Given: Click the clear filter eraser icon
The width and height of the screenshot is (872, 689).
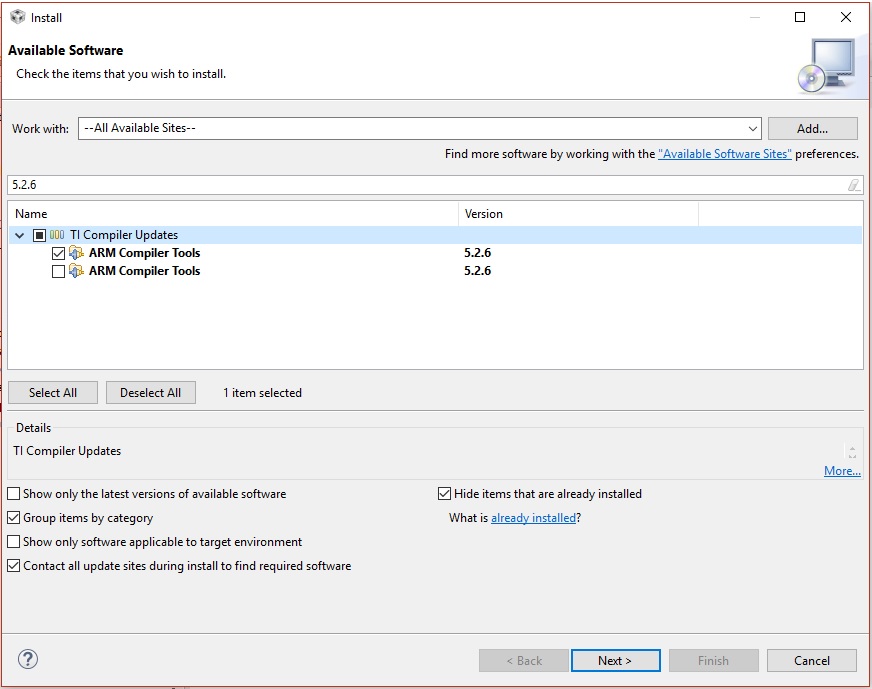Looking at the screenshot, I should [x=853, y=184].
